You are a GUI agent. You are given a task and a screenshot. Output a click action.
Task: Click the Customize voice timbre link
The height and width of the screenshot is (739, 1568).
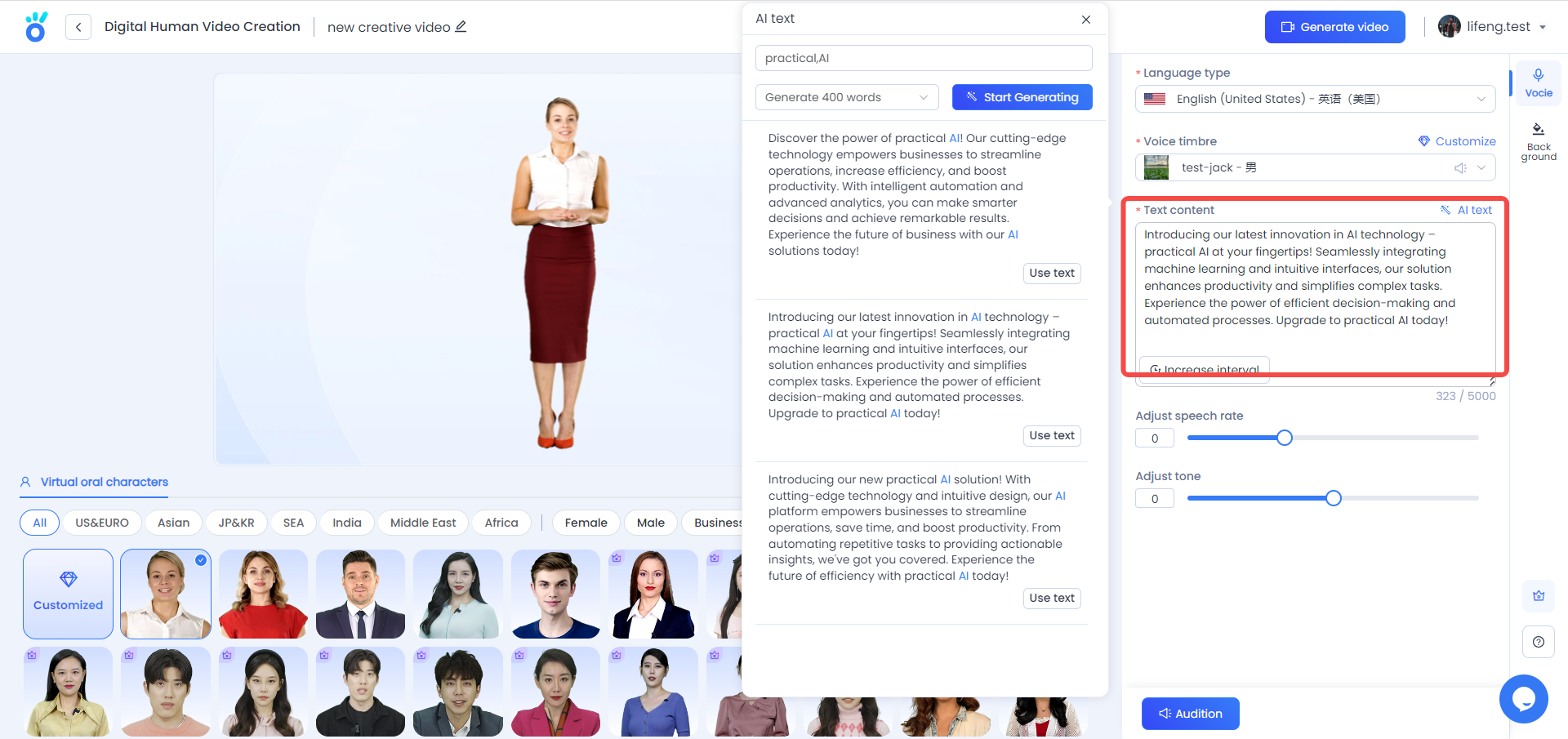pyautogui.click(x=1457, y=141)
